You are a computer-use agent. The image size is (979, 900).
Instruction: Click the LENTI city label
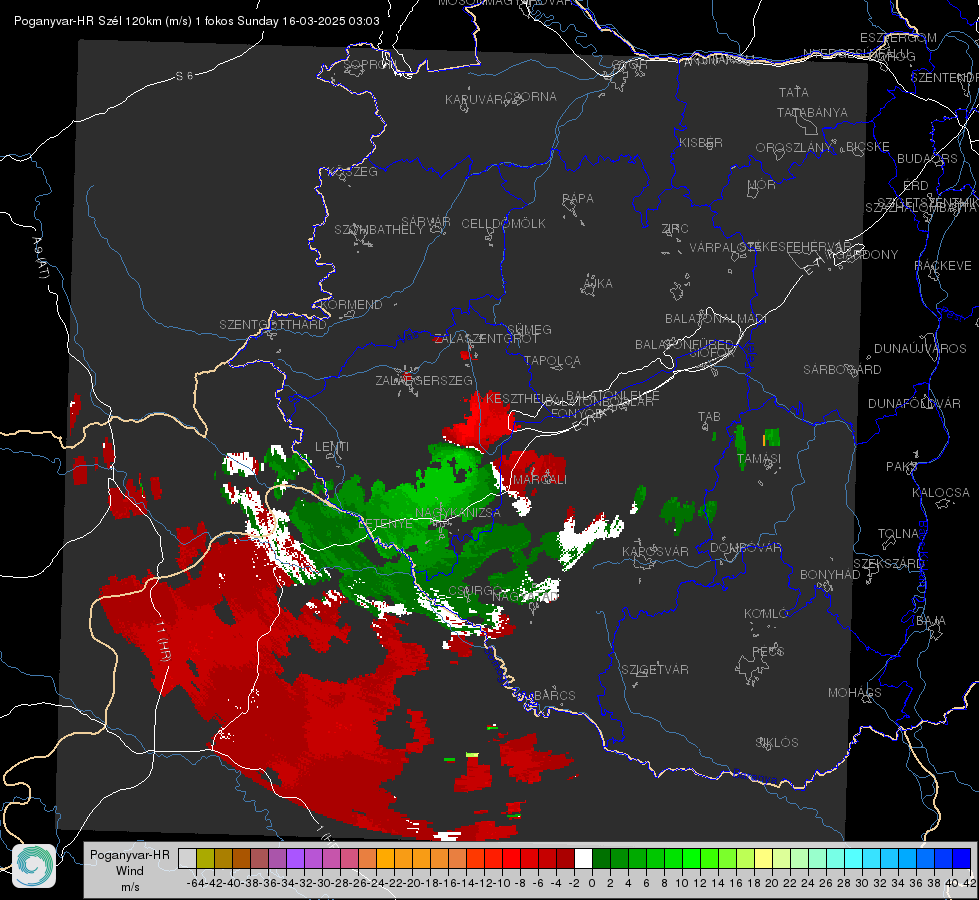pyautogui.click(x=332, y=447)
